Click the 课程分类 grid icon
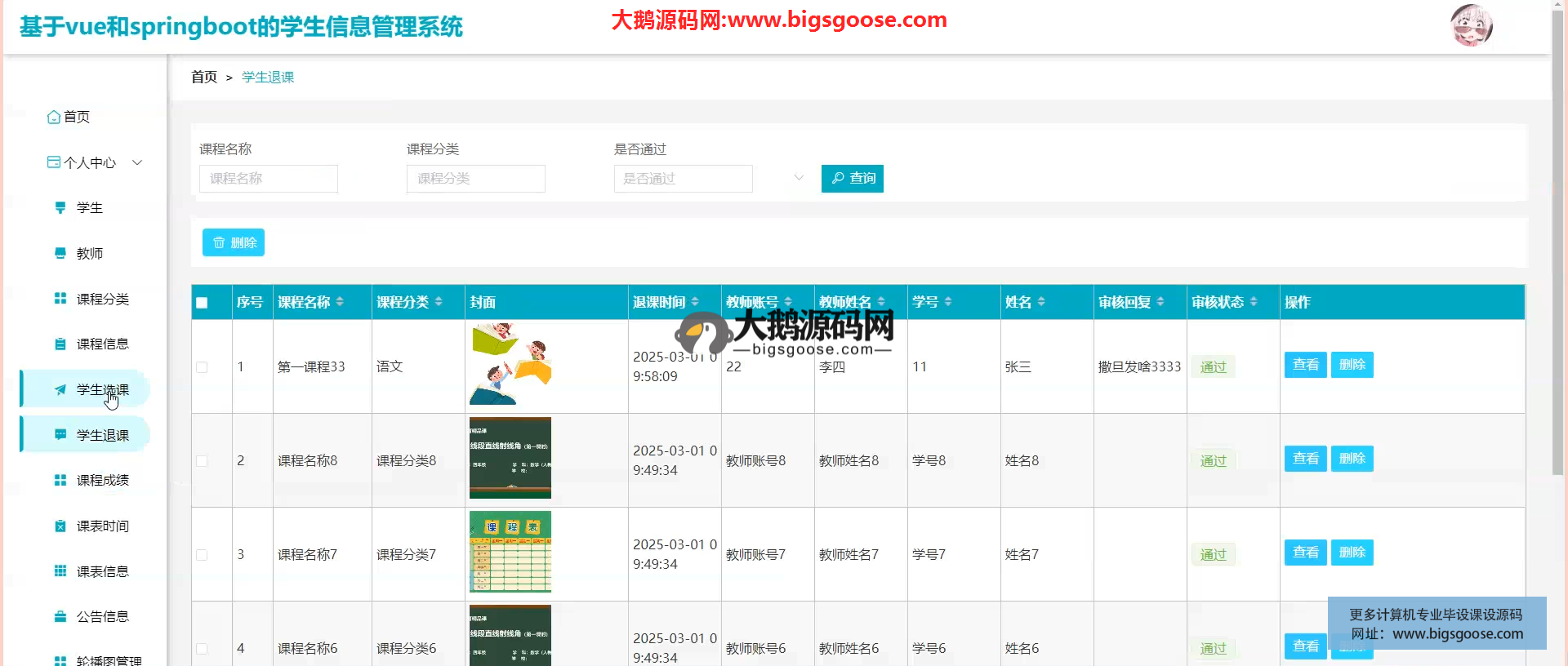The image size is (1568, 666). [60, 299]
